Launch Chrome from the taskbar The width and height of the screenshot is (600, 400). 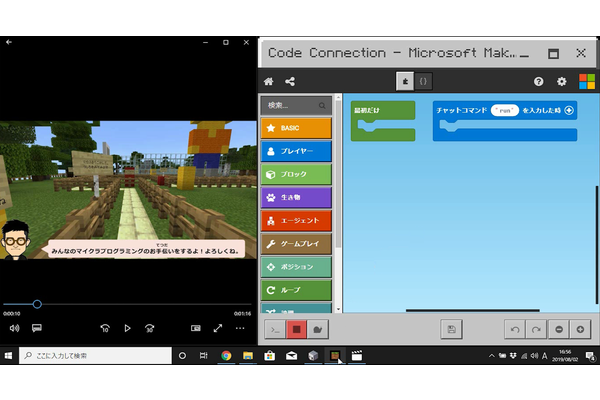226,356
